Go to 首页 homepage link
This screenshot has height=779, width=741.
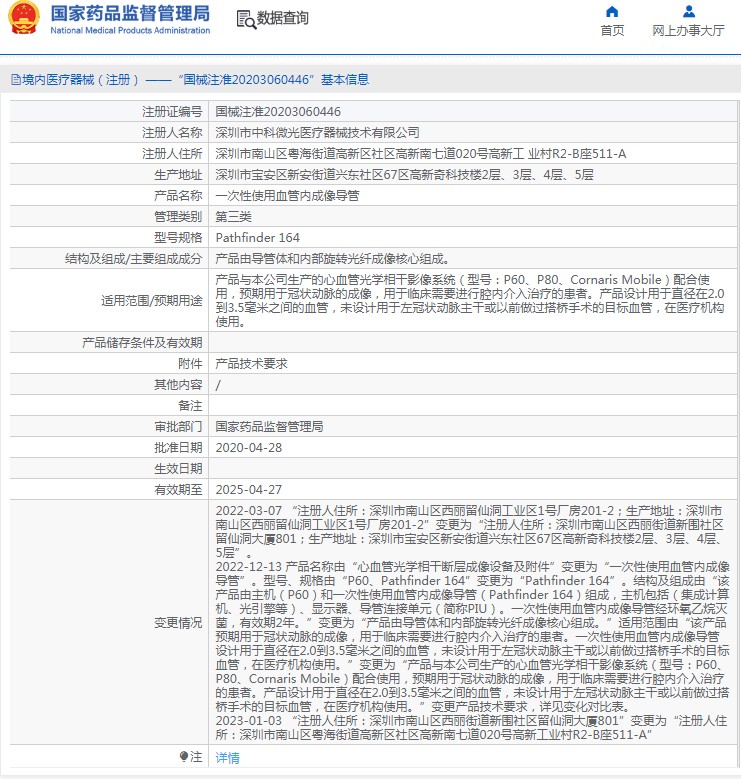(x=612, y=31)
